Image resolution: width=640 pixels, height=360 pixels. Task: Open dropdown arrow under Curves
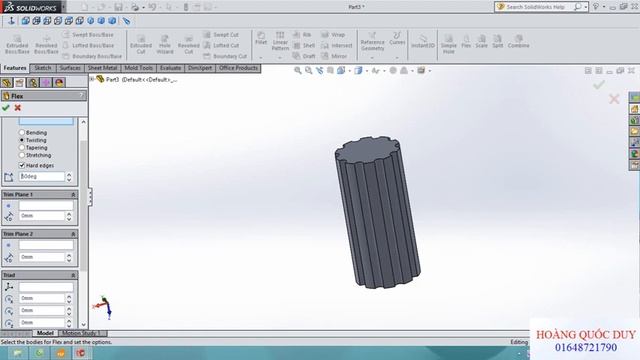click(x=397, y=58)
